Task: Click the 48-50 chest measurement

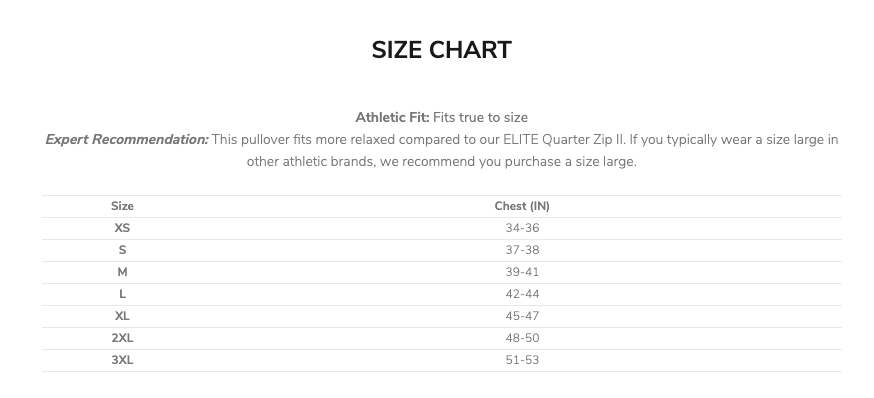Action: (x=522, y=338)
